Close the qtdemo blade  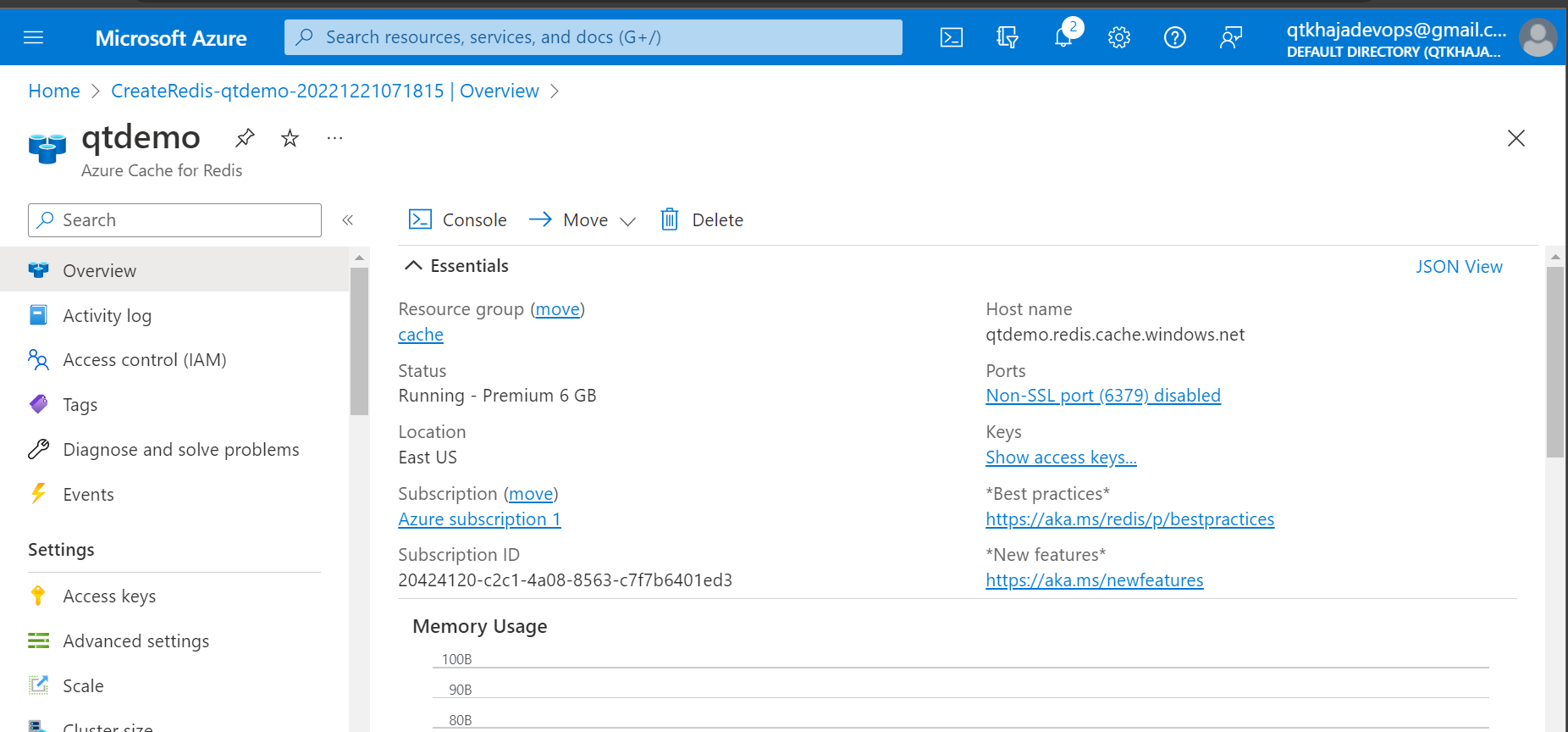pyautogui.click(x=1516, y=138)
